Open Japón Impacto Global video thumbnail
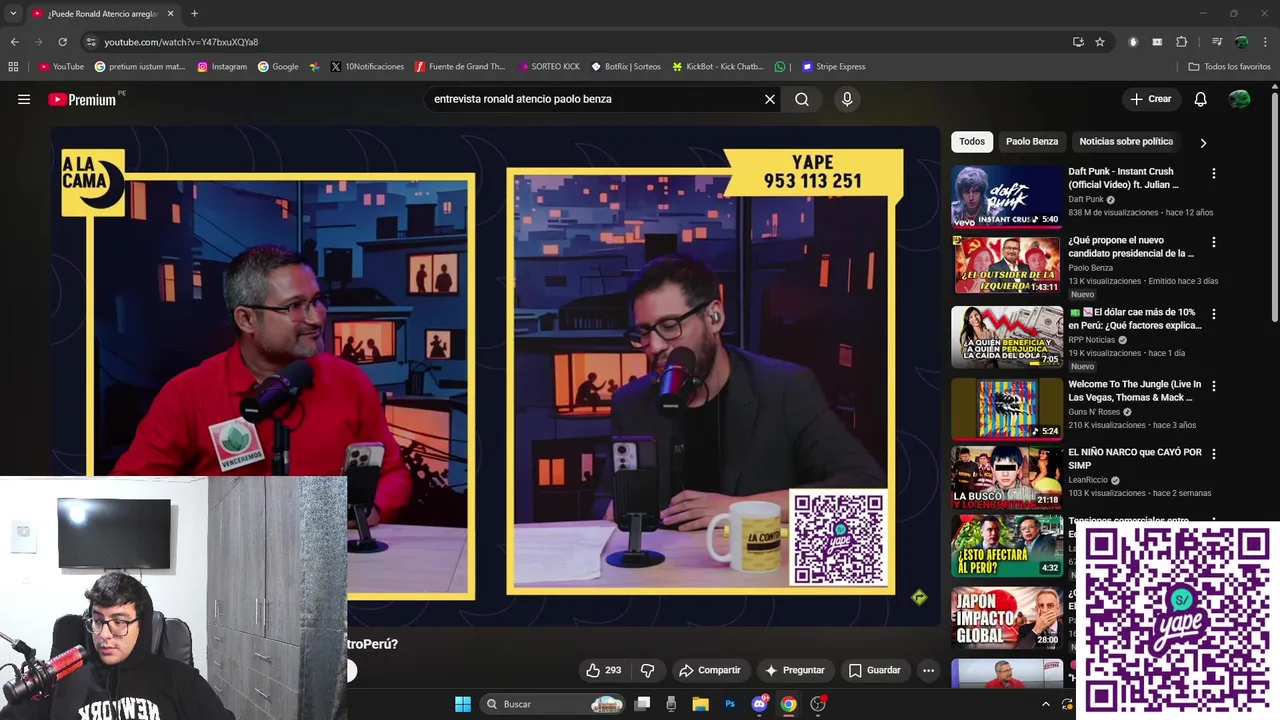The height and width of the screenshot is (720, 1280). point(1006,617)
